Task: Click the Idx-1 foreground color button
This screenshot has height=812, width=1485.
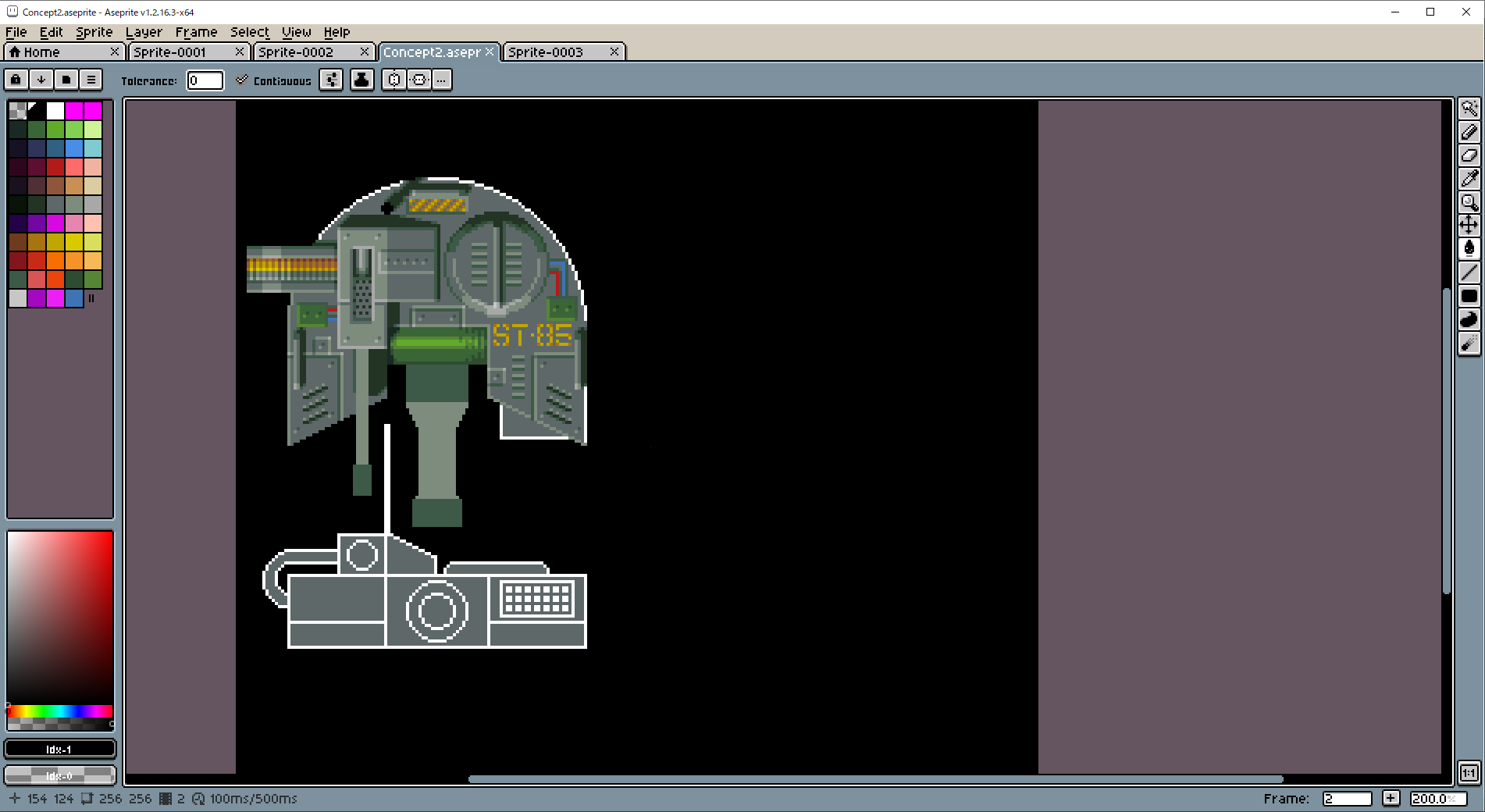Action: pos(59,750)
